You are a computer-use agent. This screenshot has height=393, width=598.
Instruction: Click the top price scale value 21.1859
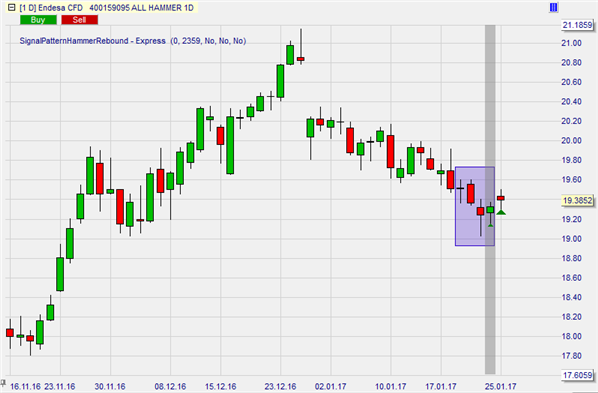578,25
